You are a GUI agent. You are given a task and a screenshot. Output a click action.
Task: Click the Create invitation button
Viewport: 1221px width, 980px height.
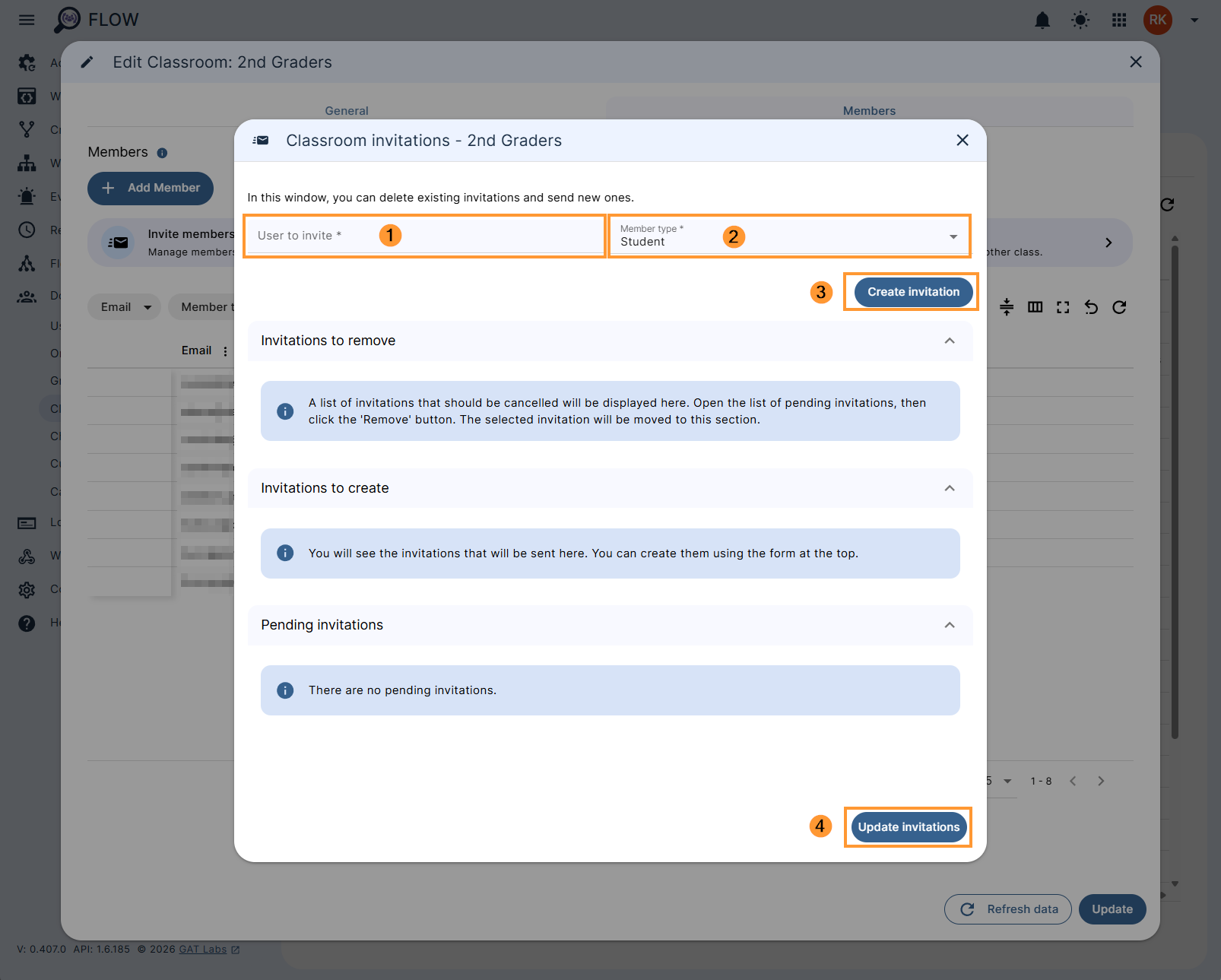[913, 292]
